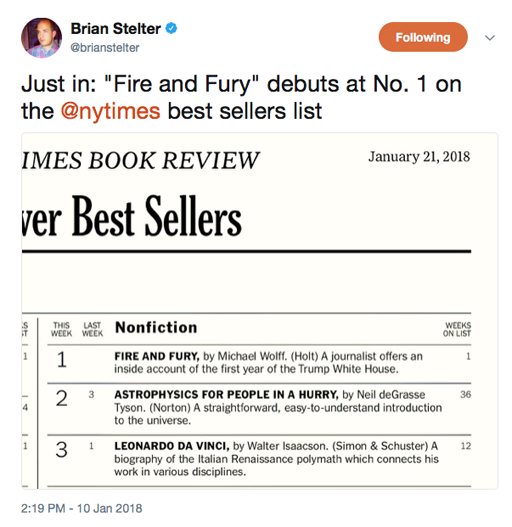512x527 pixels.
Task: Open the @brianstelter handle
Action: tap(105, 48)
